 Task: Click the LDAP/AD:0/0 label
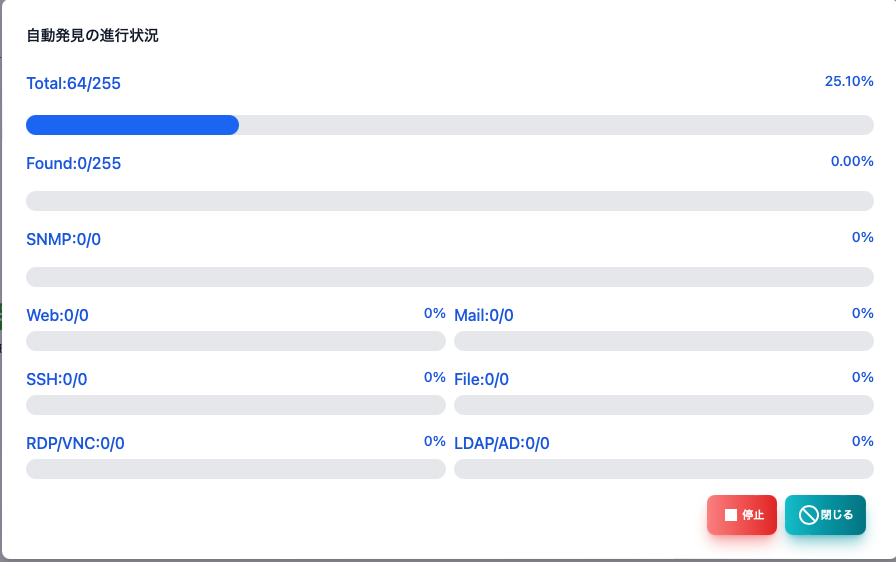pyautogui.click(x=502, y=443)
